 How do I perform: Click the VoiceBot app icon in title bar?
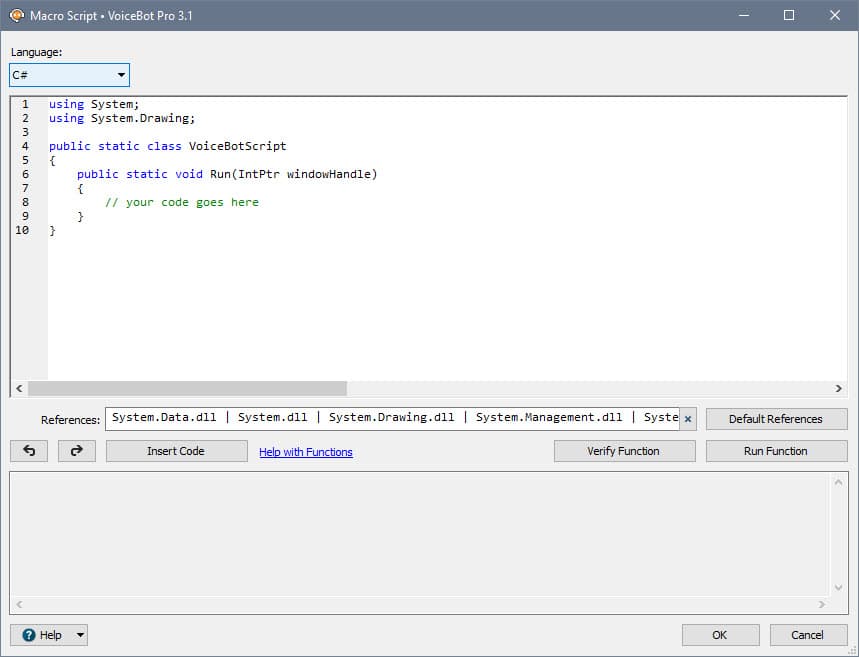[17, 15]
